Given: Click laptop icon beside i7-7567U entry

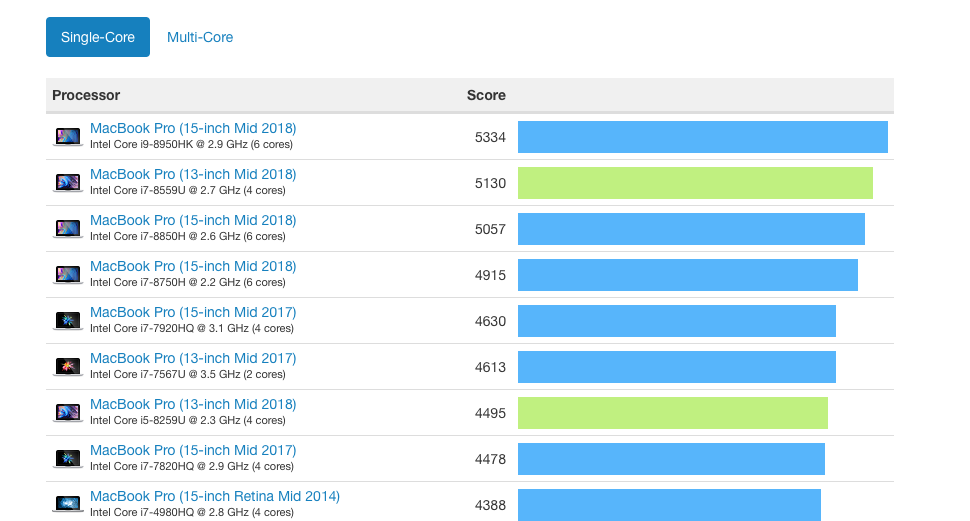Looking at the screenshot, I should (x=68, y=367).
